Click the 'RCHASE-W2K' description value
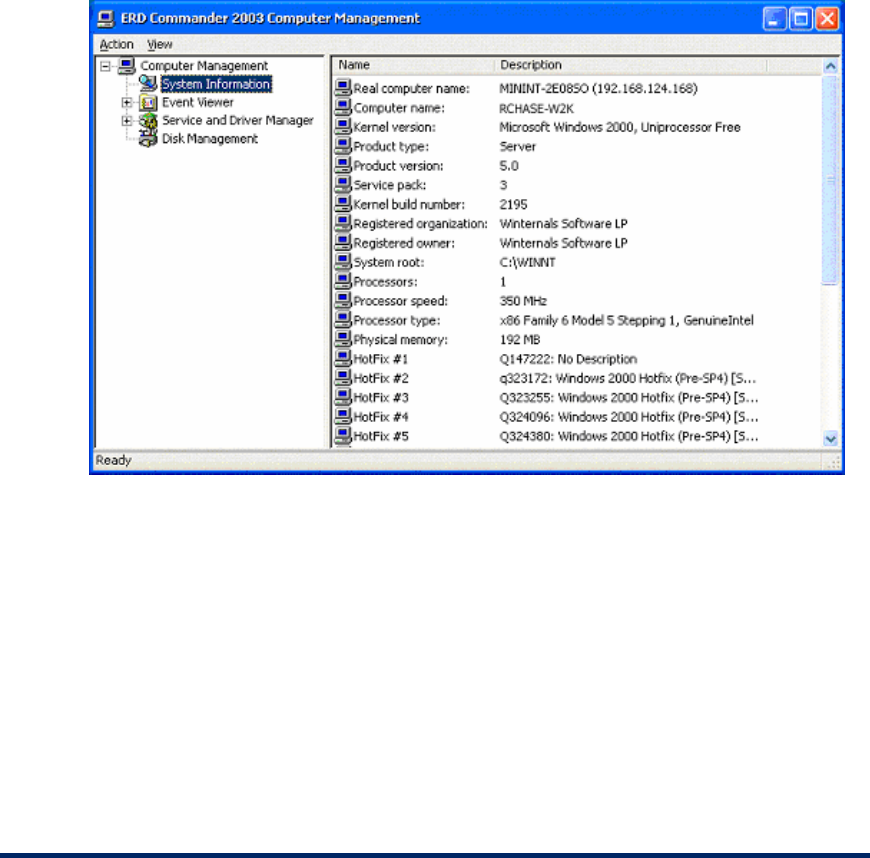 [536, 109]
